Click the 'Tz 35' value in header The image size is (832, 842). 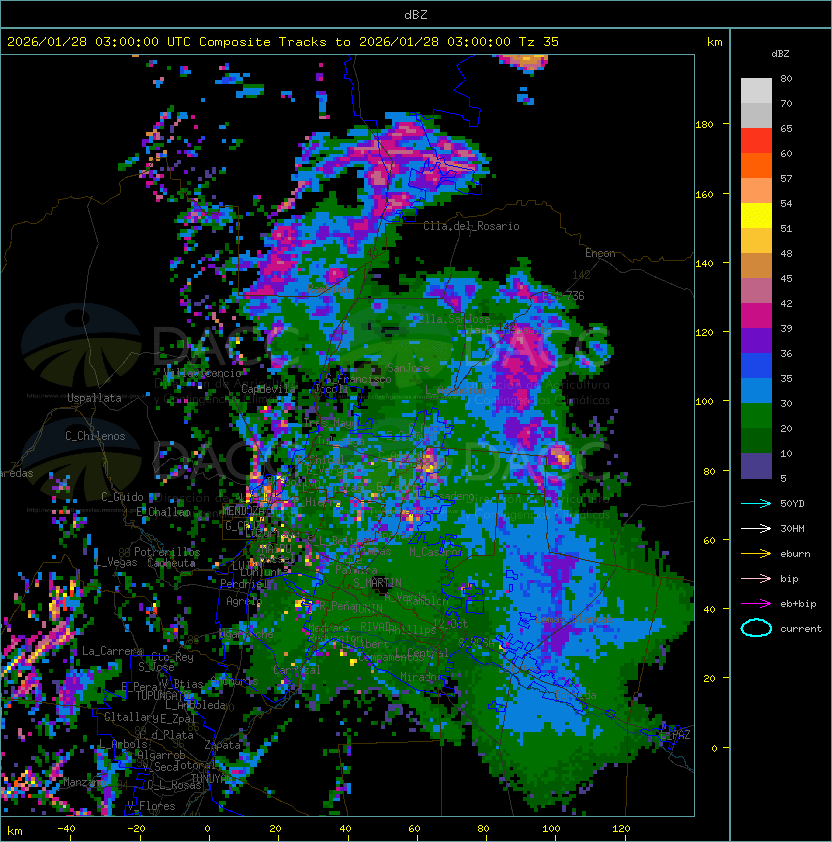539,41
